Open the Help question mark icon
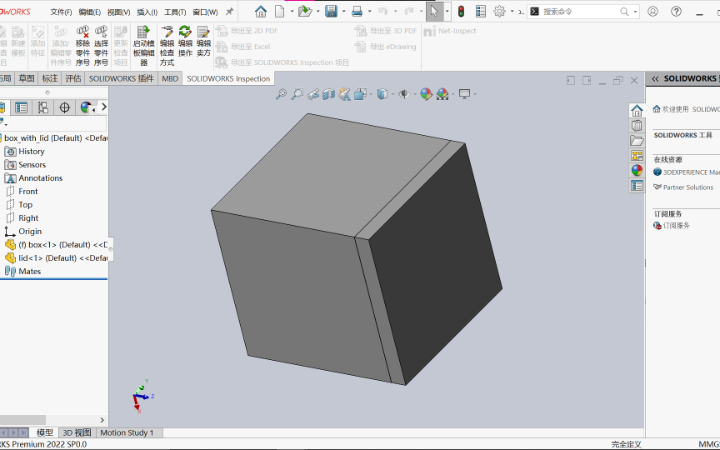720x450 pixels. tap(676, 11)
